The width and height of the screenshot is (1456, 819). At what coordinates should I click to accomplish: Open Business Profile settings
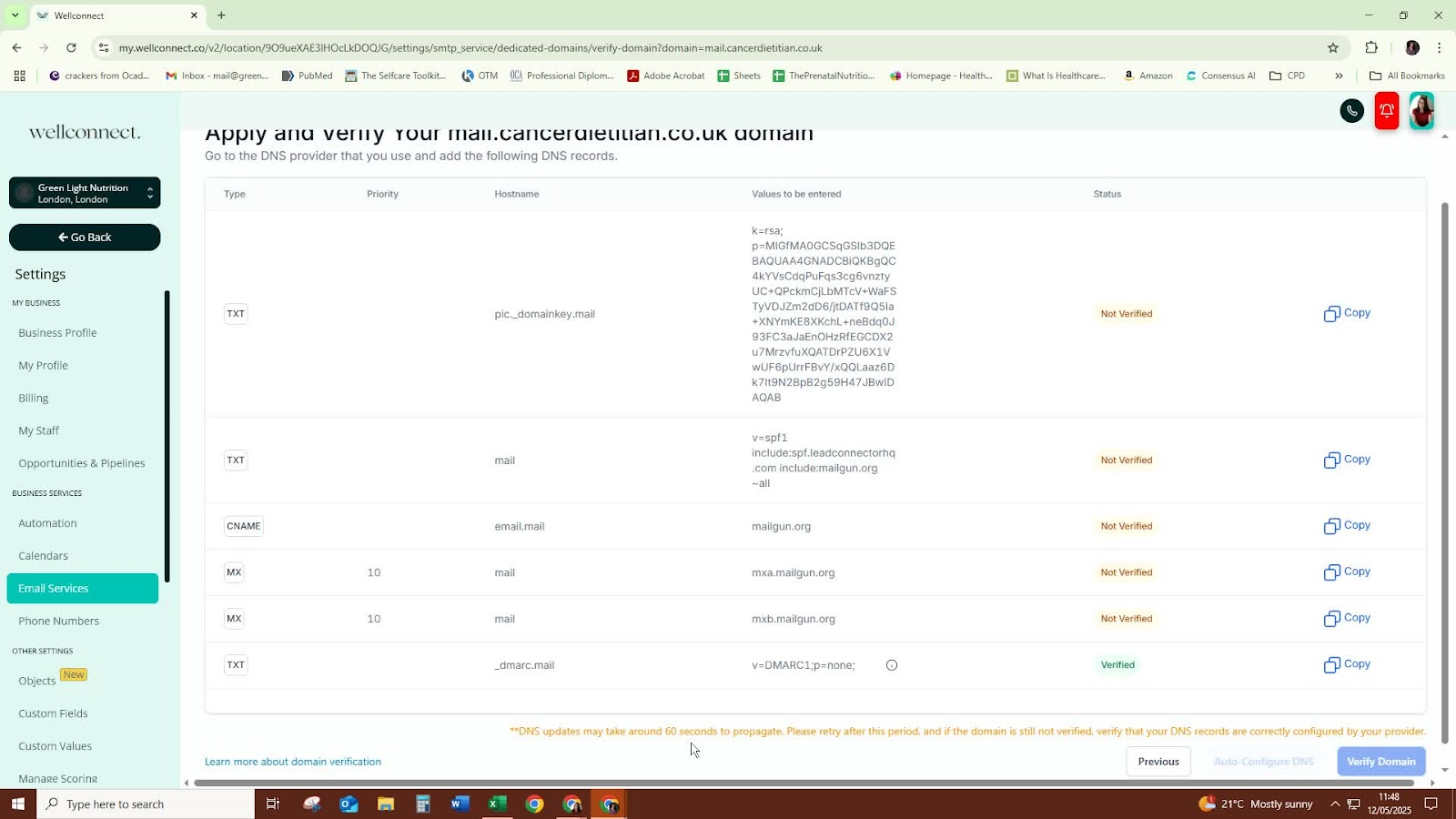tap(57, 333)
